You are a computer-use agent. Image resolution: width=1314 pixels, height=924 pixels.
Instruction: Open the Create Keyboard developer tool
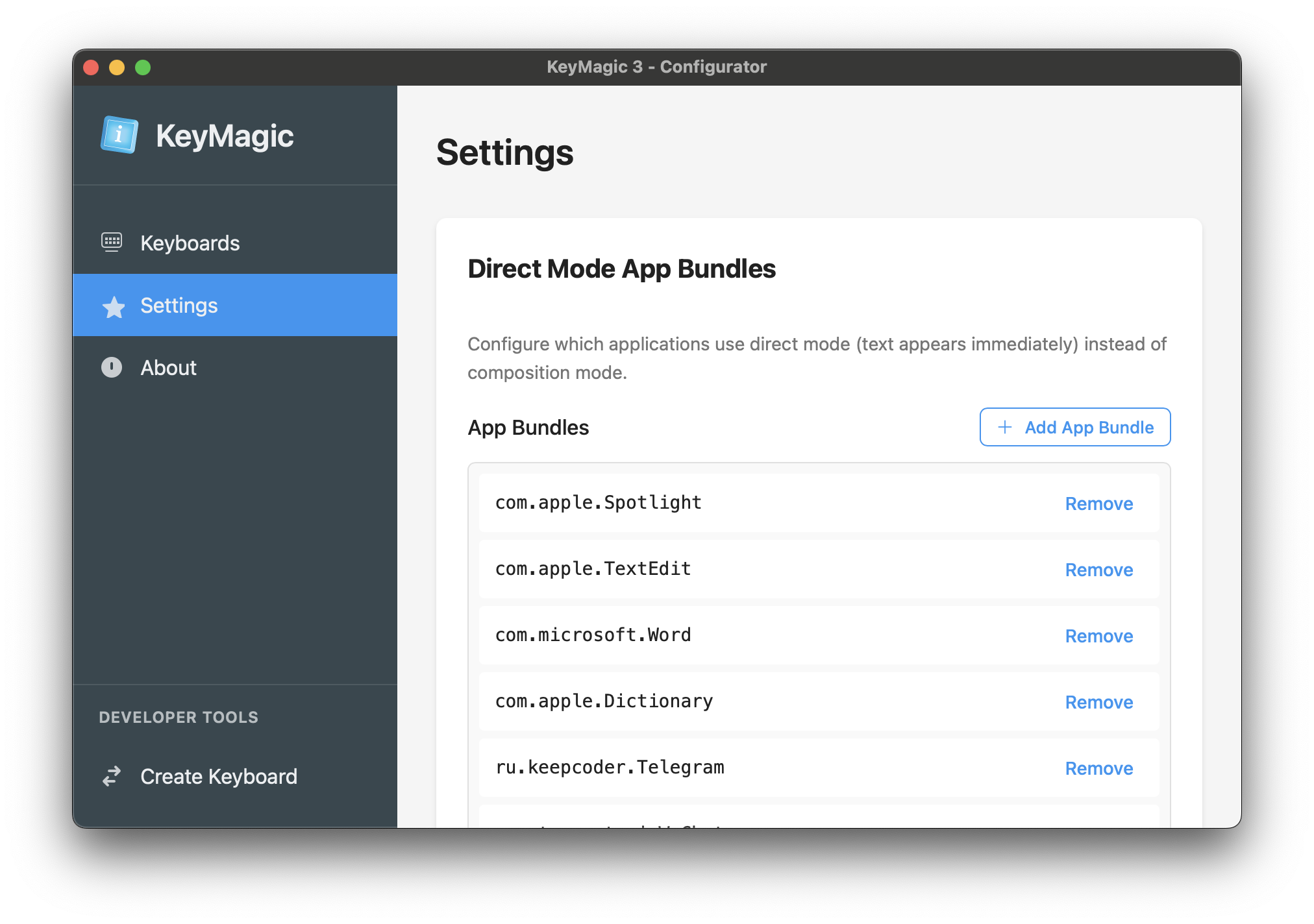point(218,777)
